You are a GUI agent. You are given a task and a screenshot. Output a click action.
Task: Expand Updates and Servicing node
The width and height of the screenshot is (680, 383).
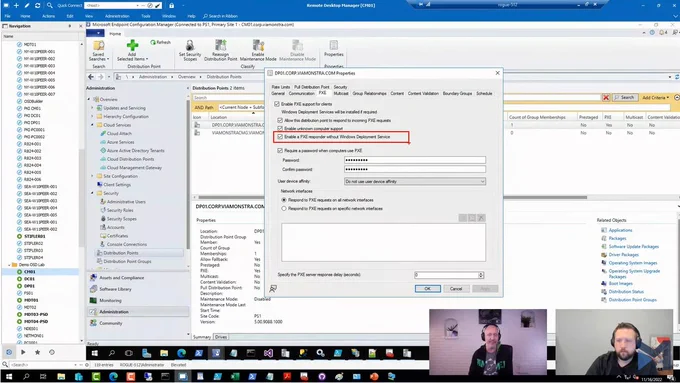92,108
